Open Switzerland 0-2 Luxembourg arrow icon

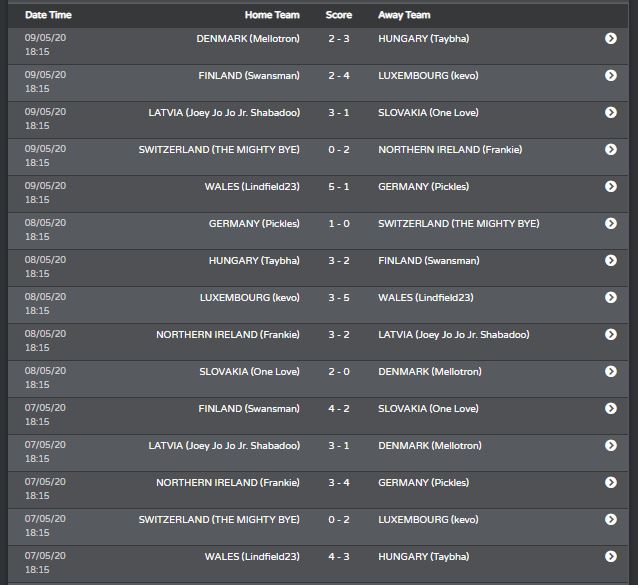point(610,520)
